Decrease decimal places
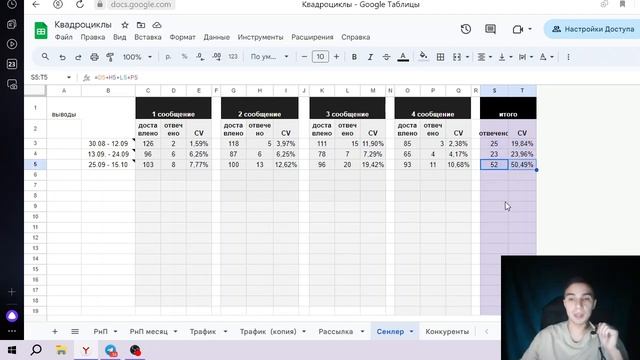 pyautogui.click(x=200, y=57)
